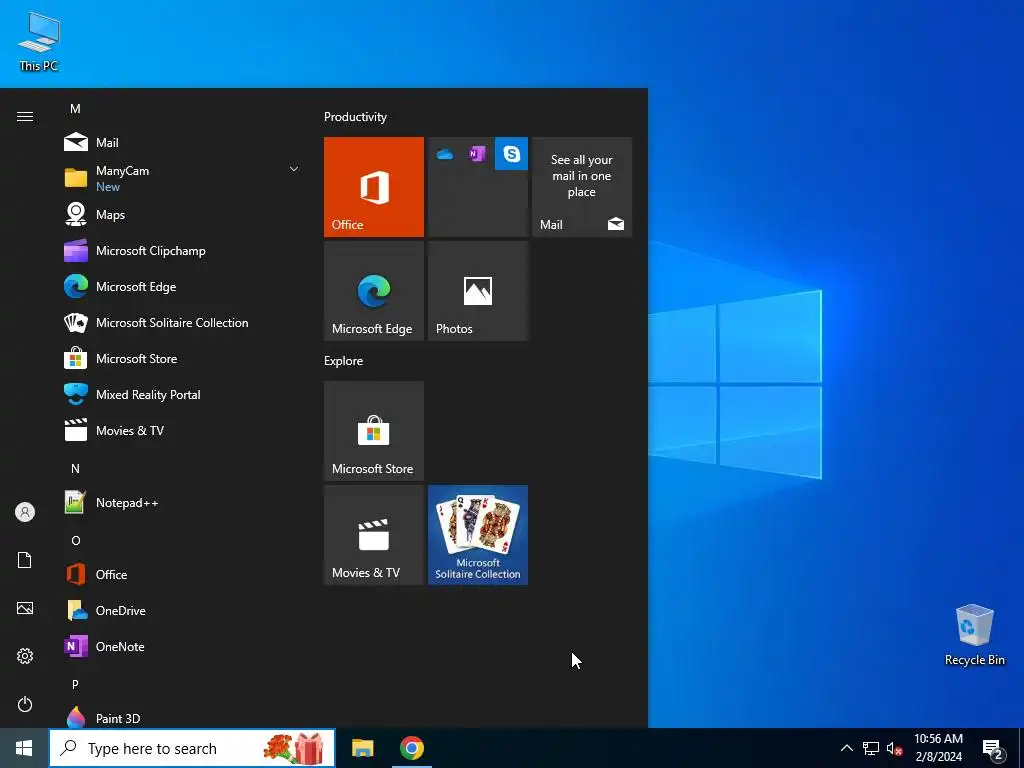Jump to letter O header

[75, 540]
